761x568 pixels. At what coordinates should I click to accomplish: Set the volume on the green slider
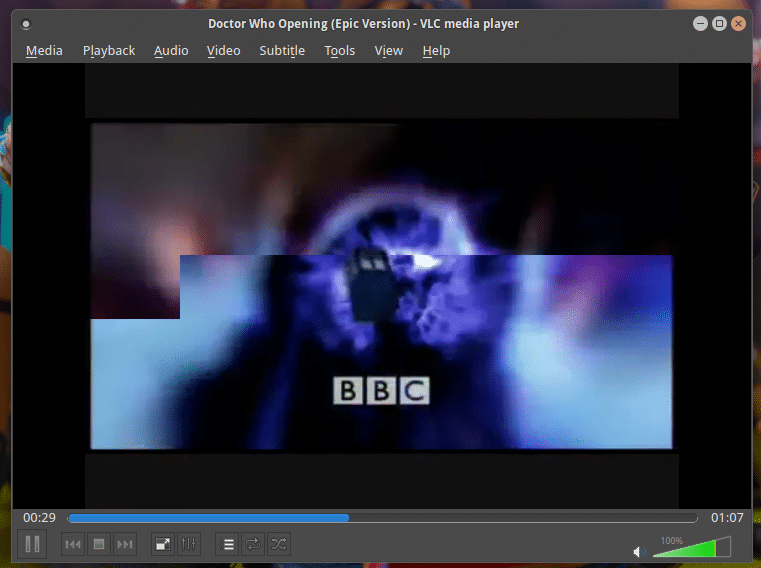point(692,547)
